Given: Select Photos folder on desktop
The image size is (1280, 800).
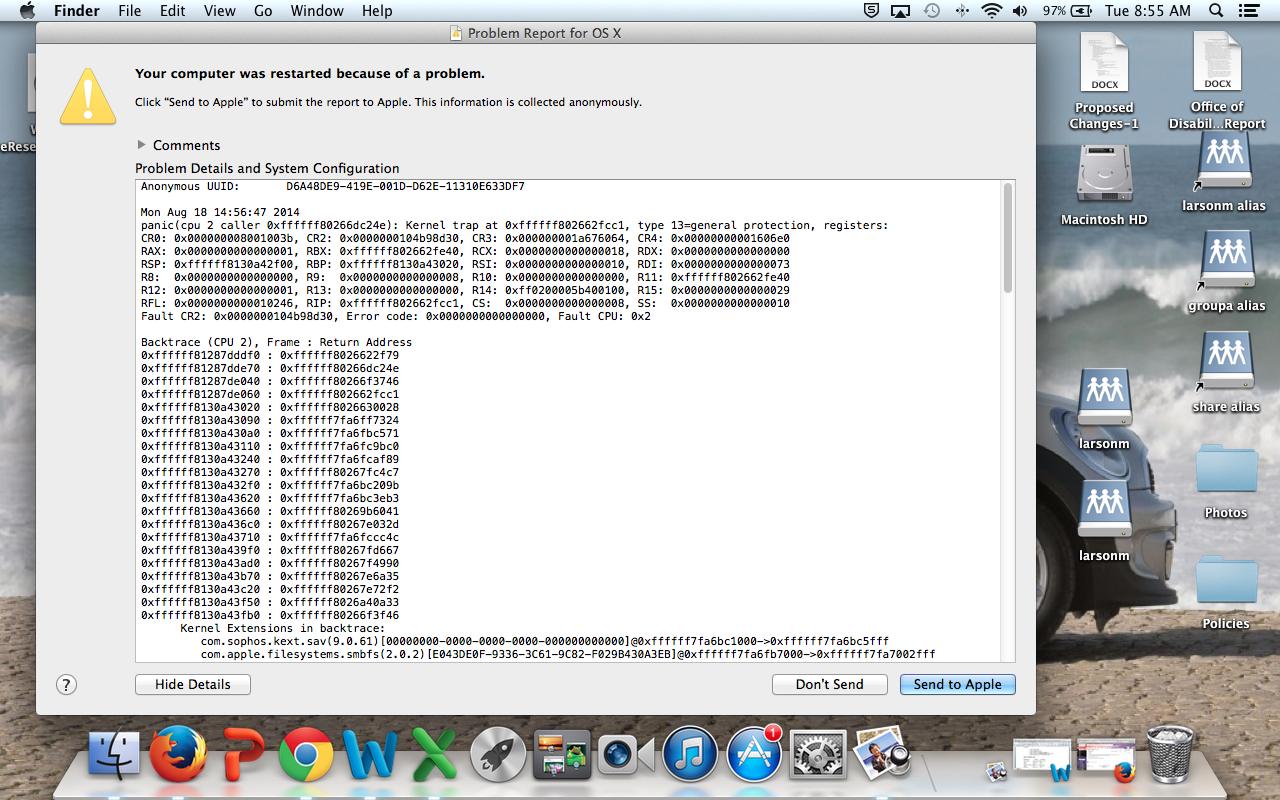Looking at the screenshot, I should tap(1226, 482).
